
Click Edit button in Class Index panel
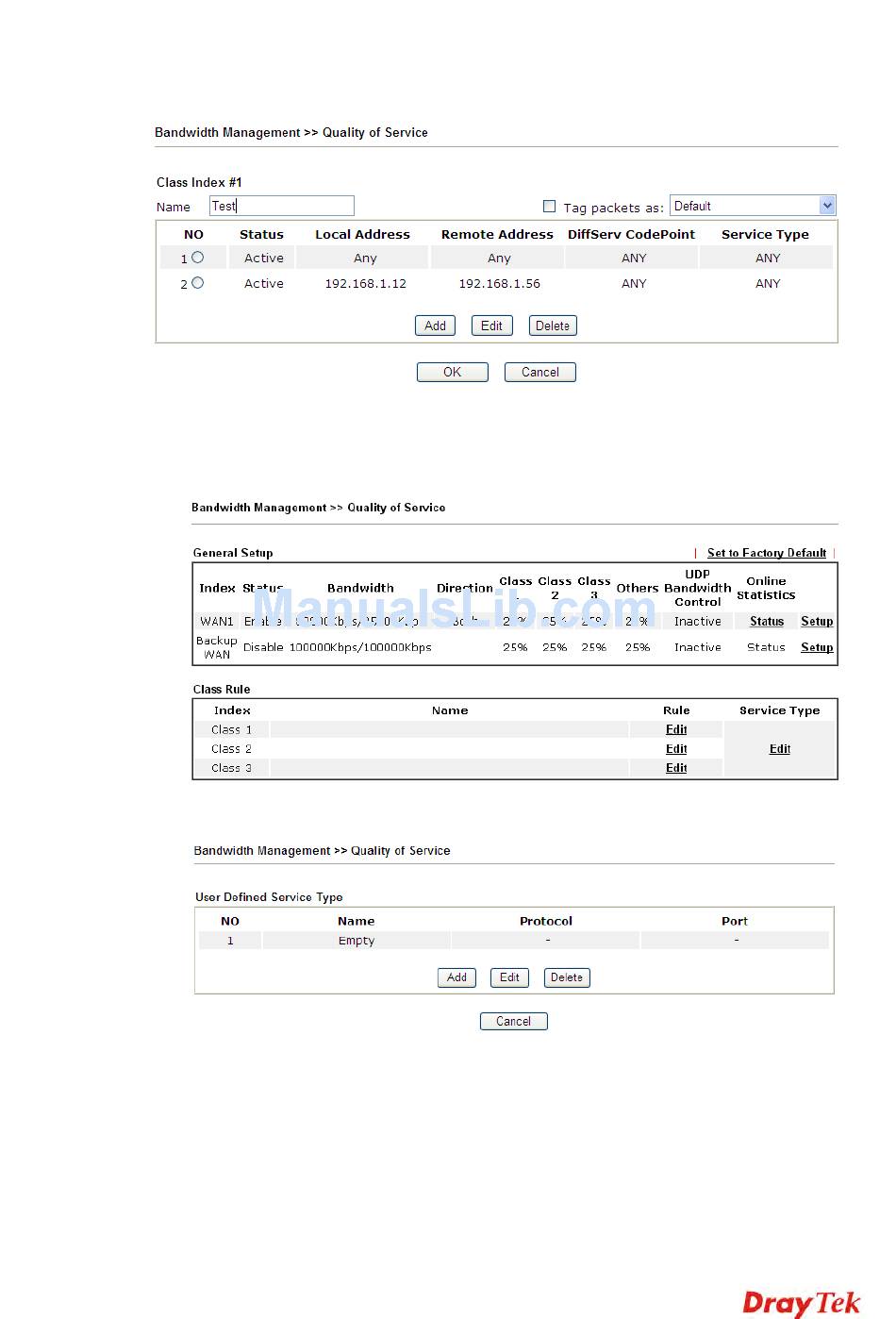[x=491, y=326]
